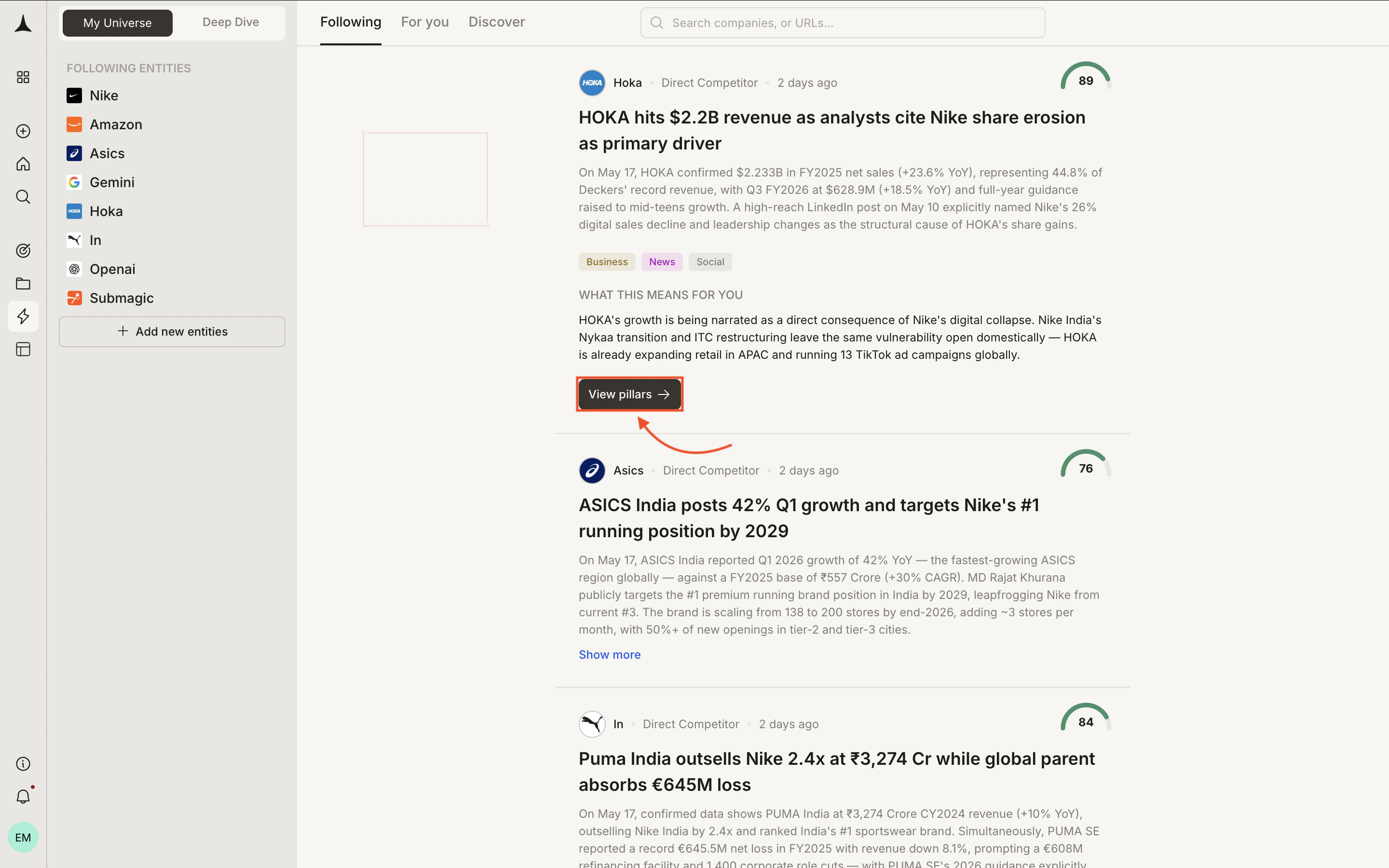
Task: Click the View pillars button
Action: coord(630,394)
